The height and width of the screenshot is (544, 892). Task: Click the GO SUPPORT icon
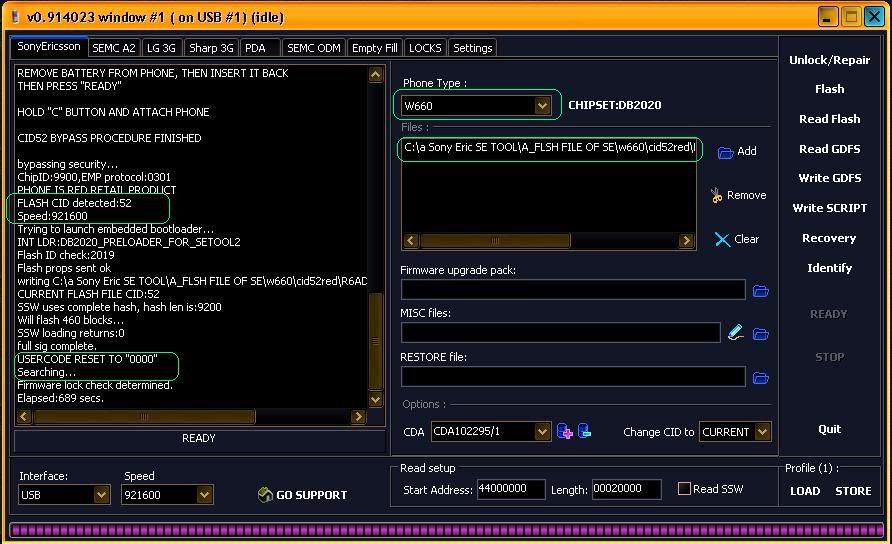coord(265,494)
